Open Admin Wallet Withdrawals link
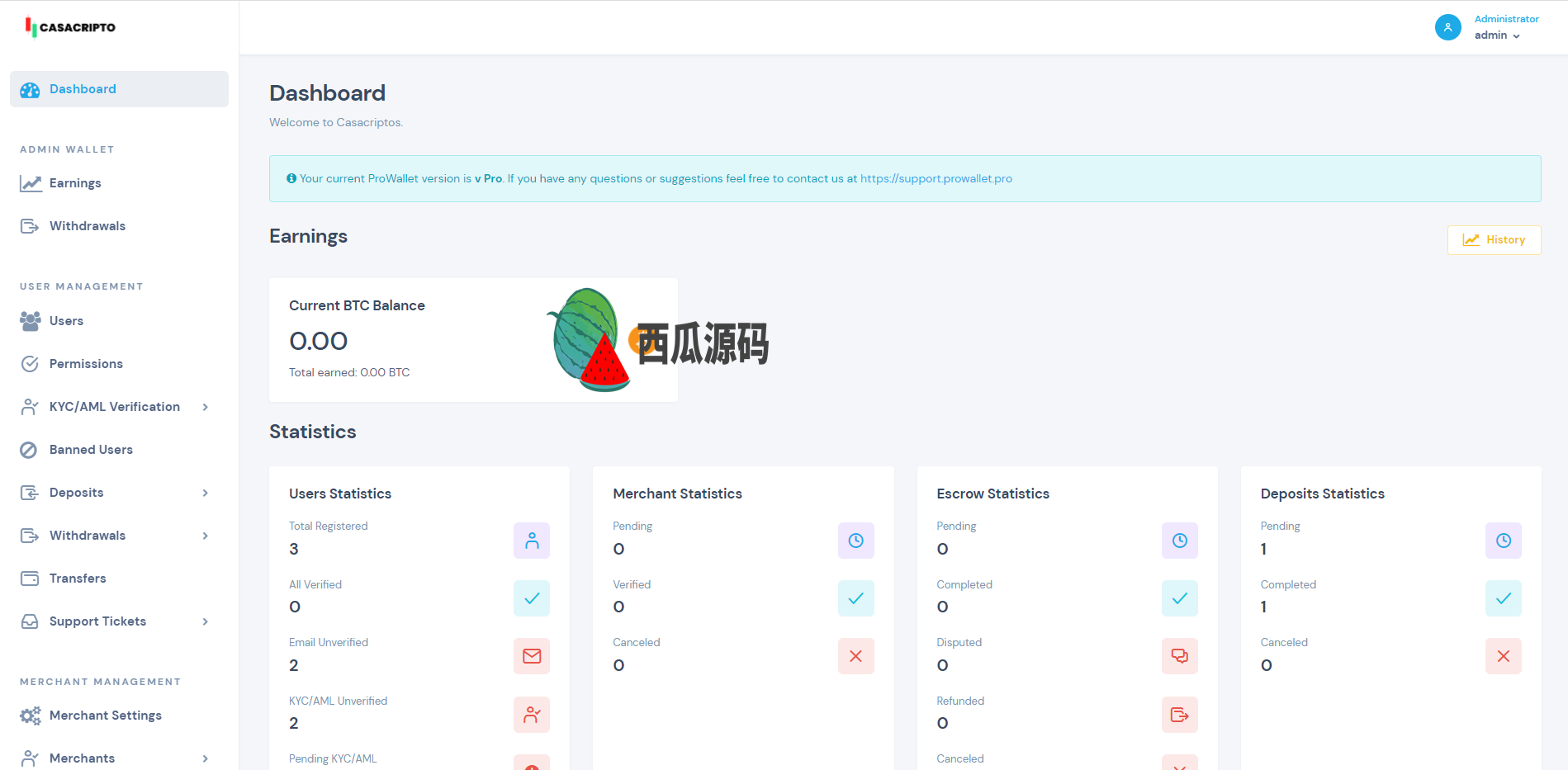1568x770 pixels. tap(88, 226)
